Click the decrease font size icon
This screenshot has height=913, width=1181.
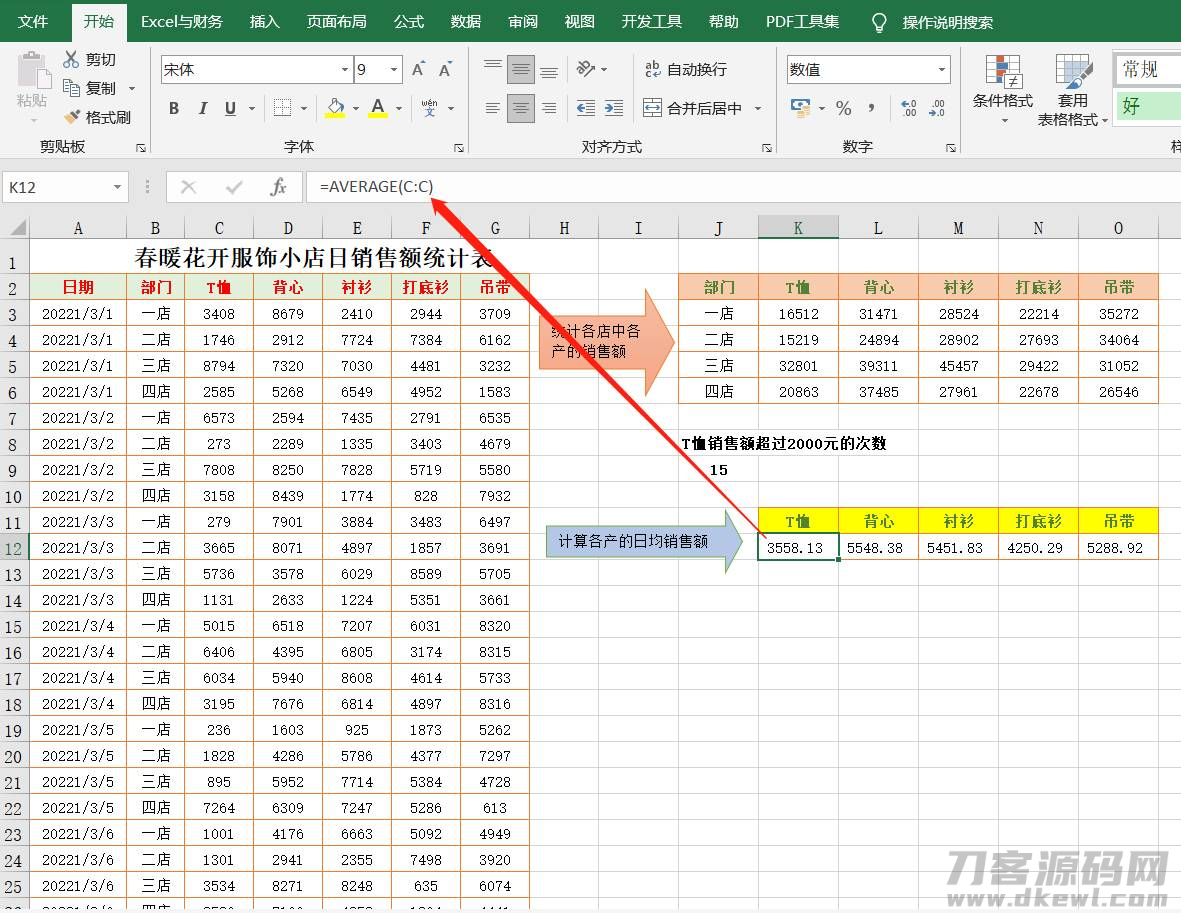[445, 69]
